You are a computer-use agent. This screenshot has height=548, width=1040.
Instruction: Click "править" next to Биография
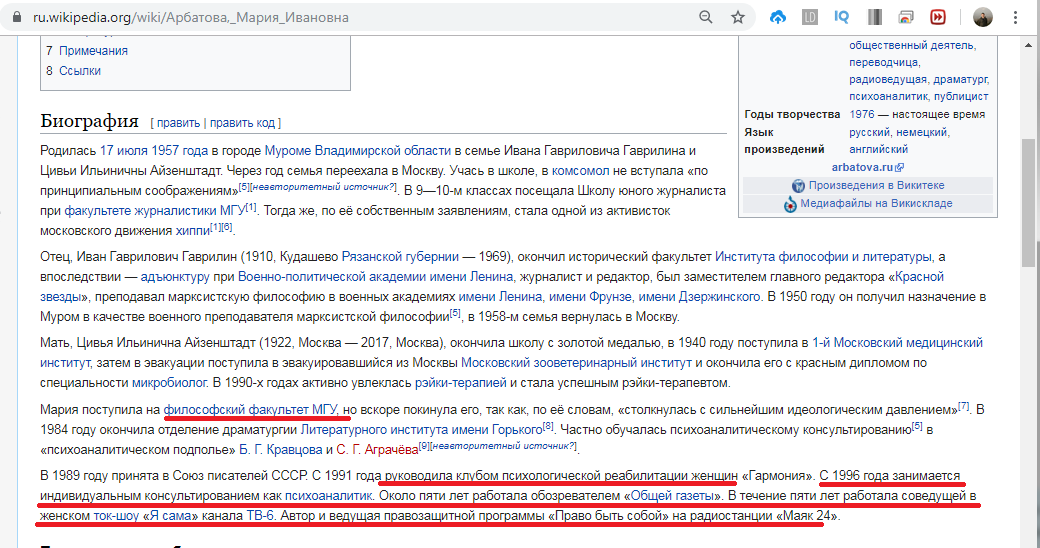178,123
